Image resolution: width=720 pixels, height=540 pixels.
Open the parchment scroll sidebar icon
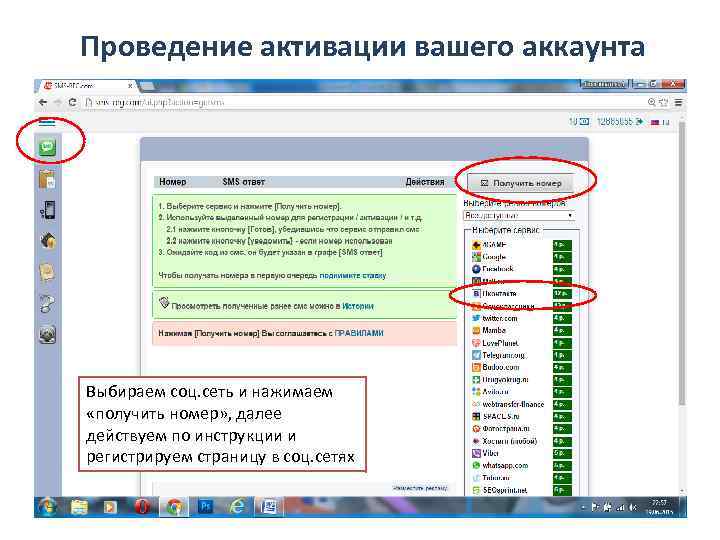pyautogui.click(x=47, y=272)
